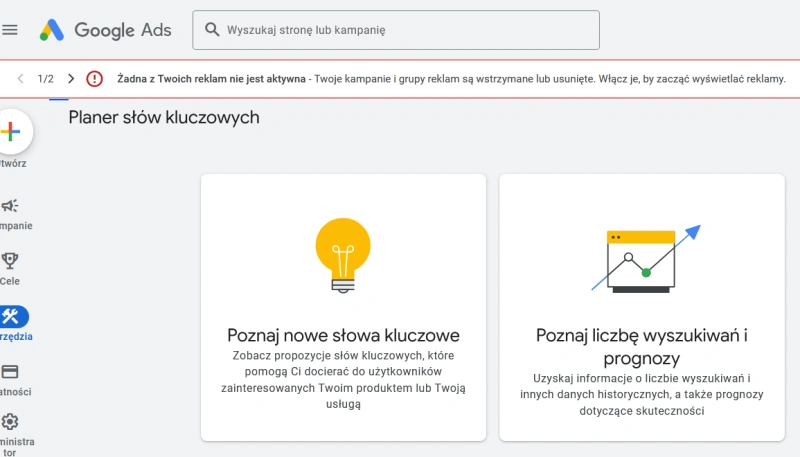Click 'Żadna z Twoich reklam nie jest aktywna' alert text
800x457 pixels.
coord(211,79)
